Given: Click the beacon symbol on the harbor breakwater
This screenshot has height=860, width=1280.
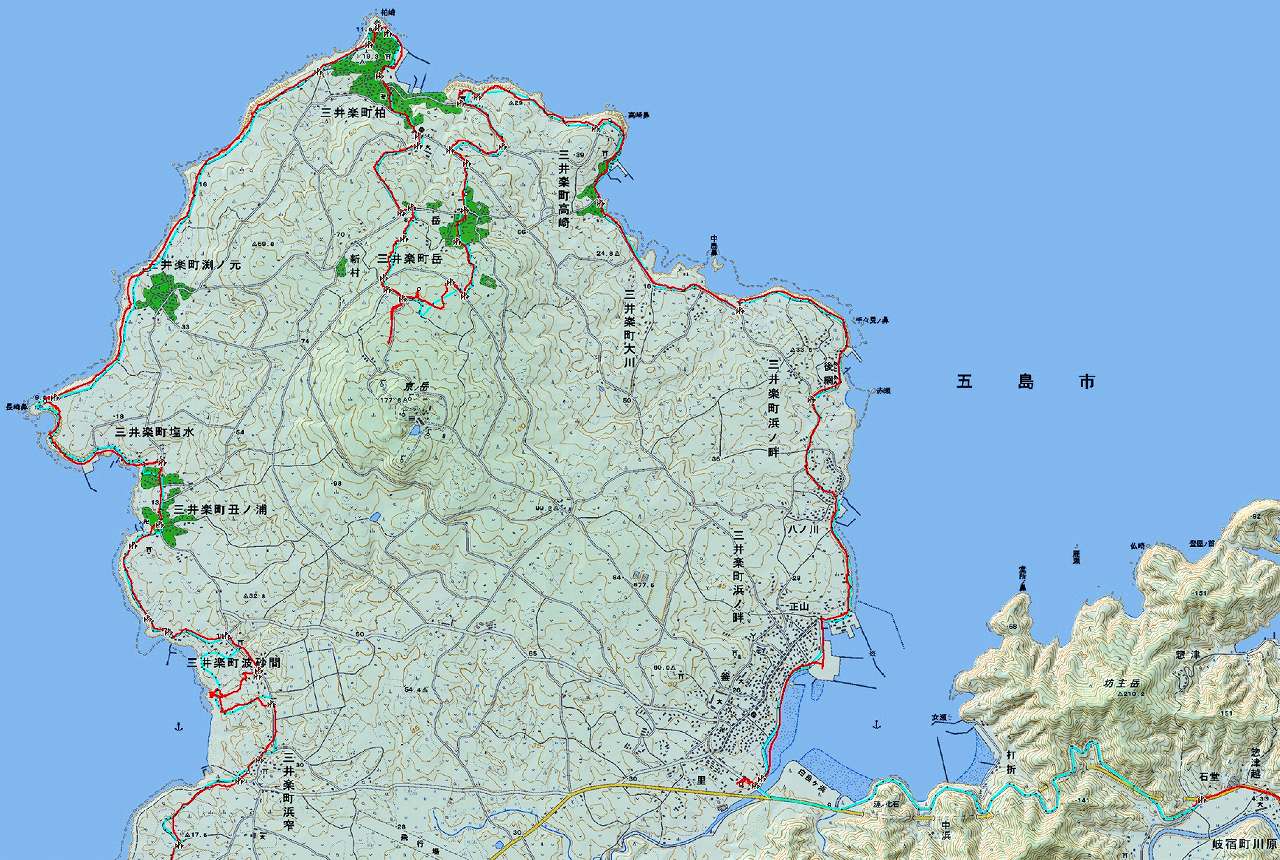Looking at the screenshot, I should pyautogui.click(x=873, y=653).
